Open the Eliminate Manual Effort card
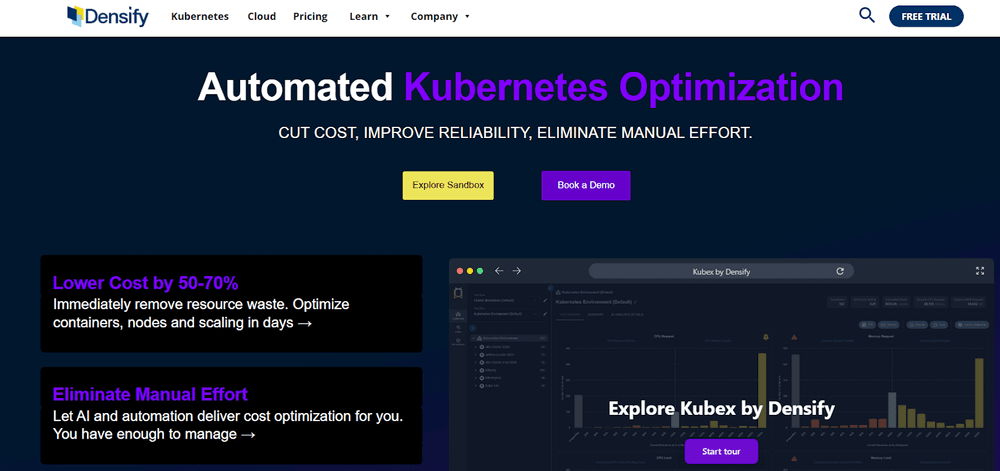 (x=231, y=415)
